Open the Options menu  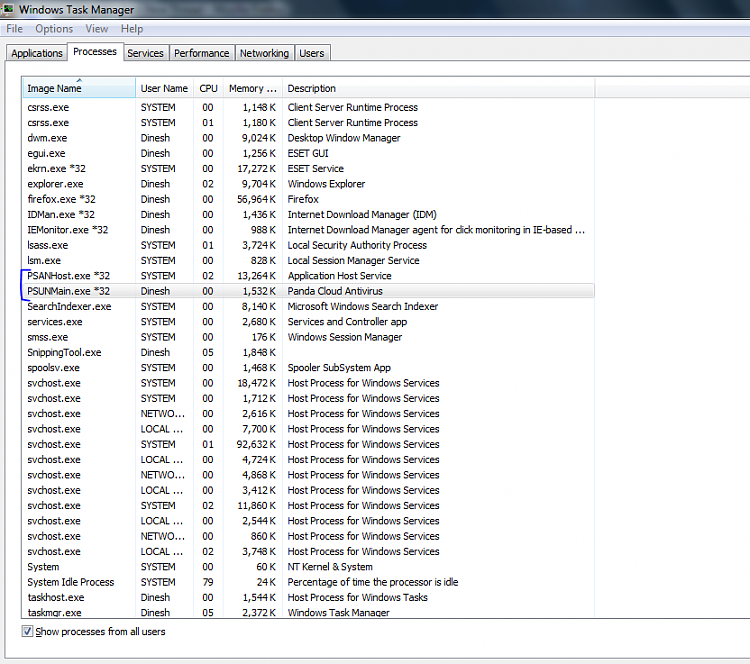coord(54,29)
